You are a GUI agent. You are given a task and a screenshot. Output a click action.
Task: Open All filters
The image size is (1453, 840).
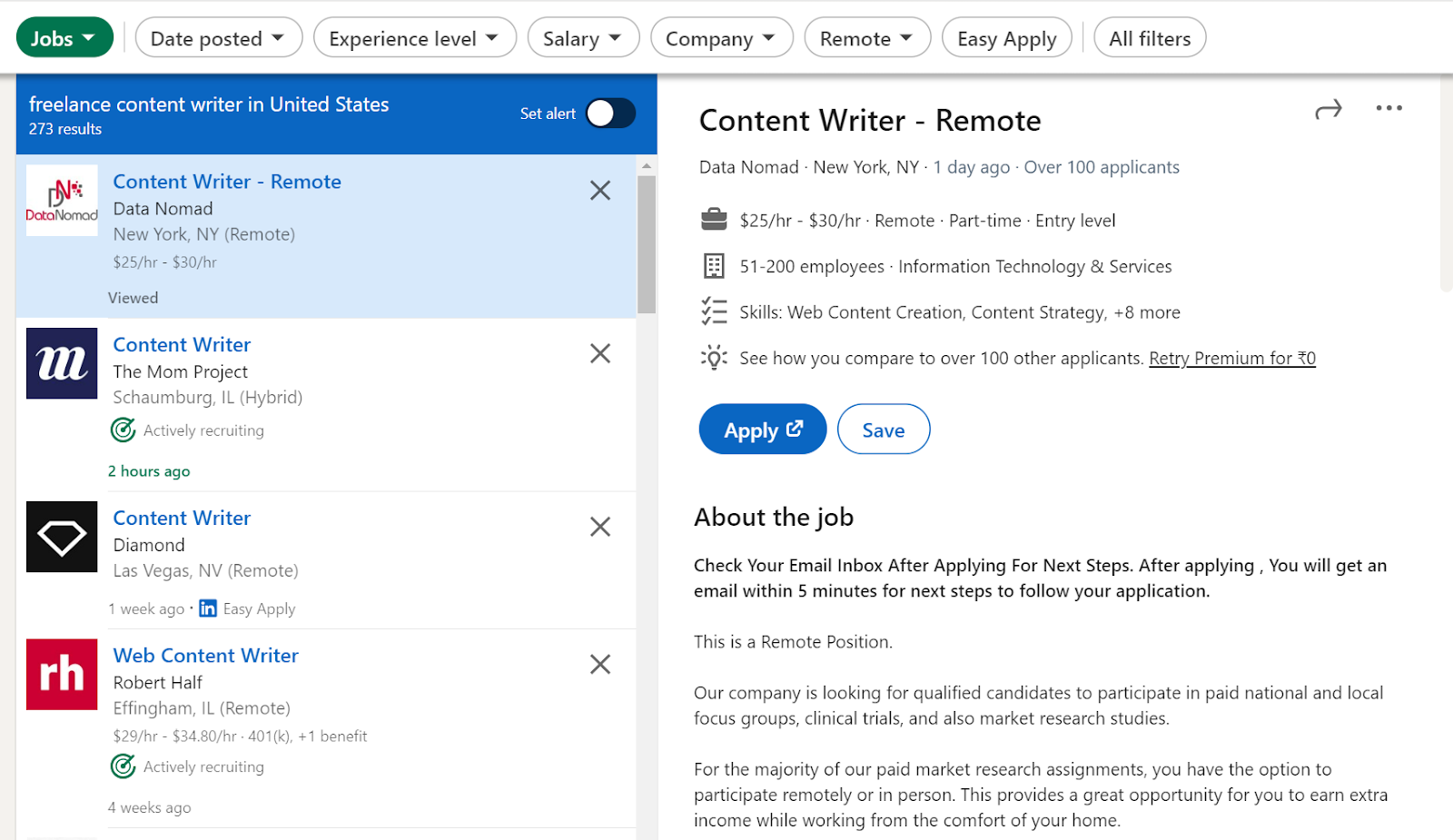click(1150, 38)
